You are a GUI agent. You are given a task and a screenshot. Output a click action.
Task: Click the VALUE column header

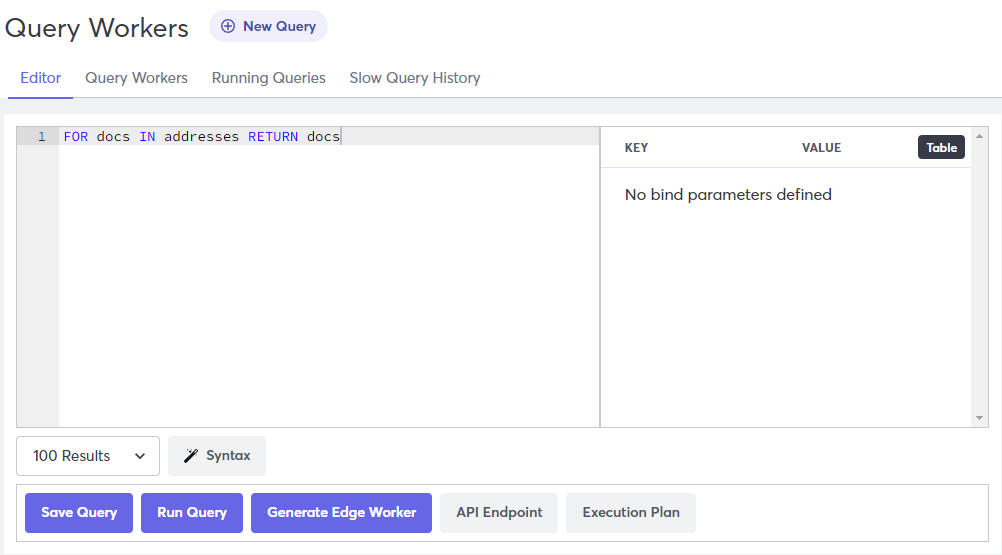(821, 148)
